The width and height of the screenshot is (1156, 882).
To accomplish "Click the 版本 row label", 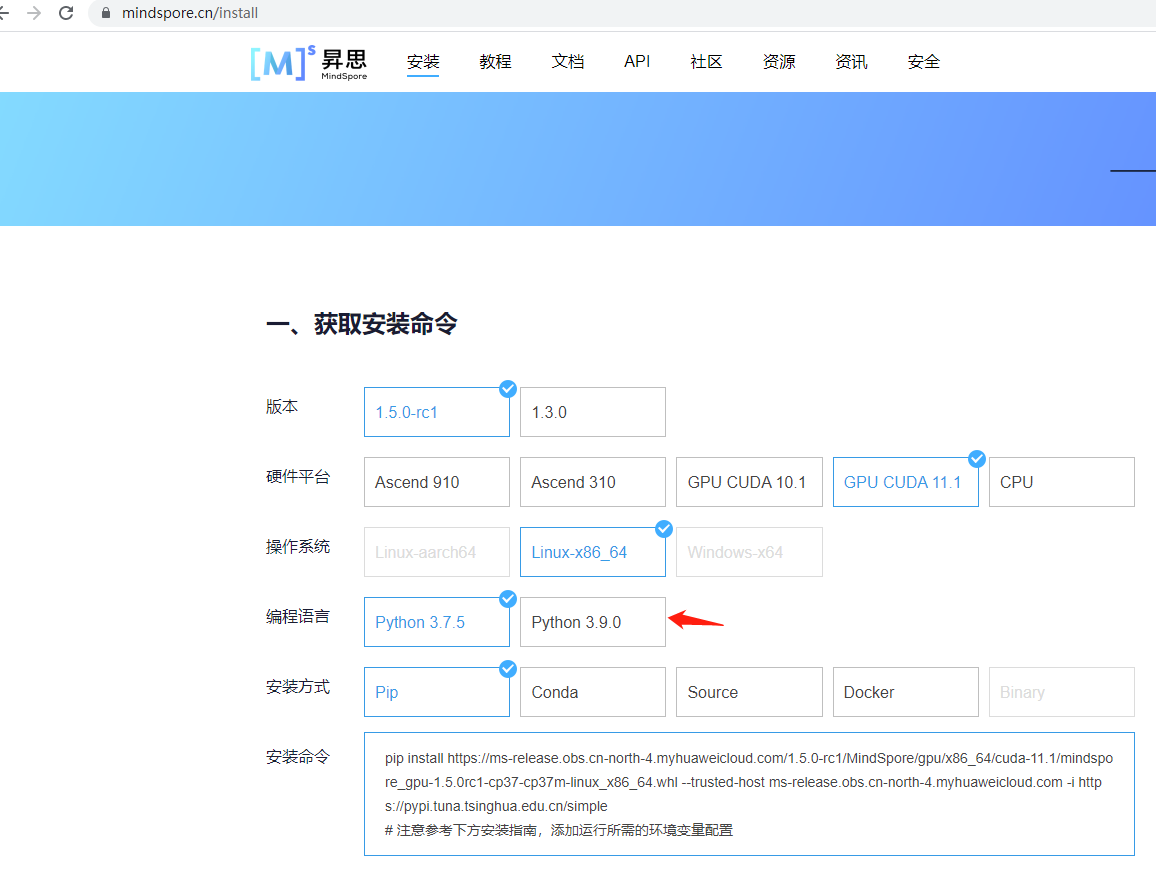I will pos(282,406).
